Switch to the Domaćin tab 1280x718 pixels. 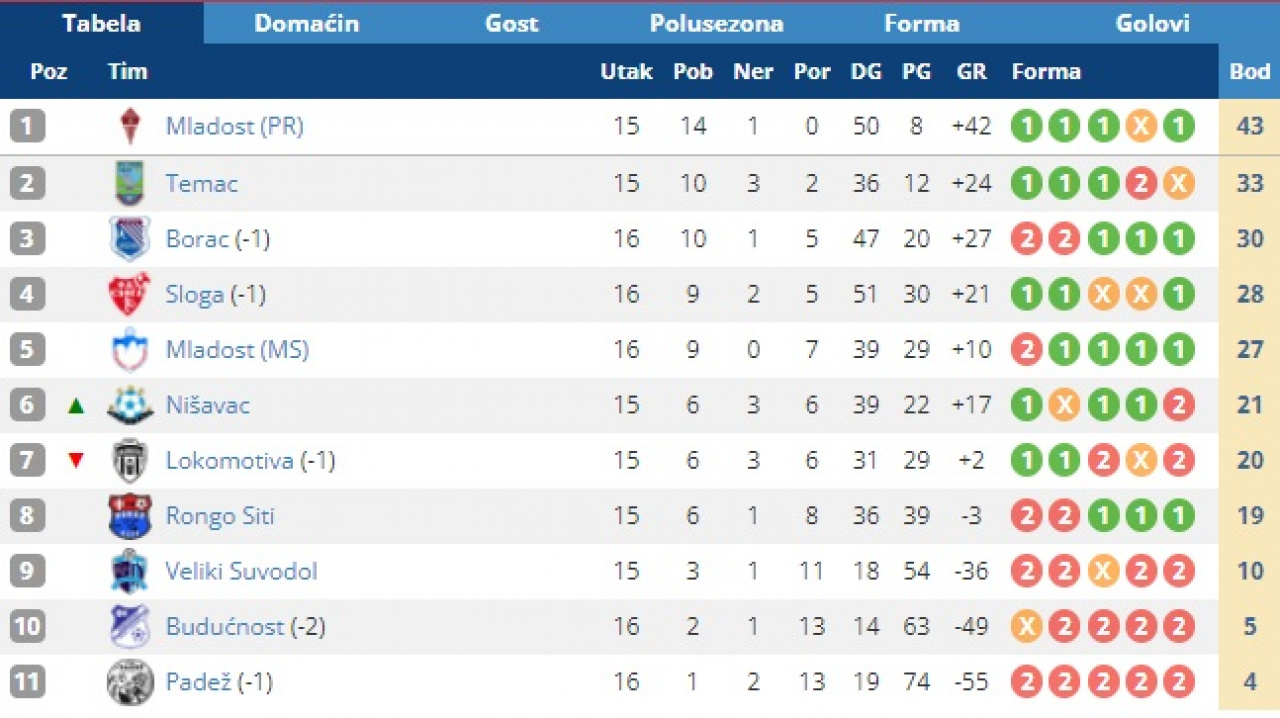[x=306, y=24]
